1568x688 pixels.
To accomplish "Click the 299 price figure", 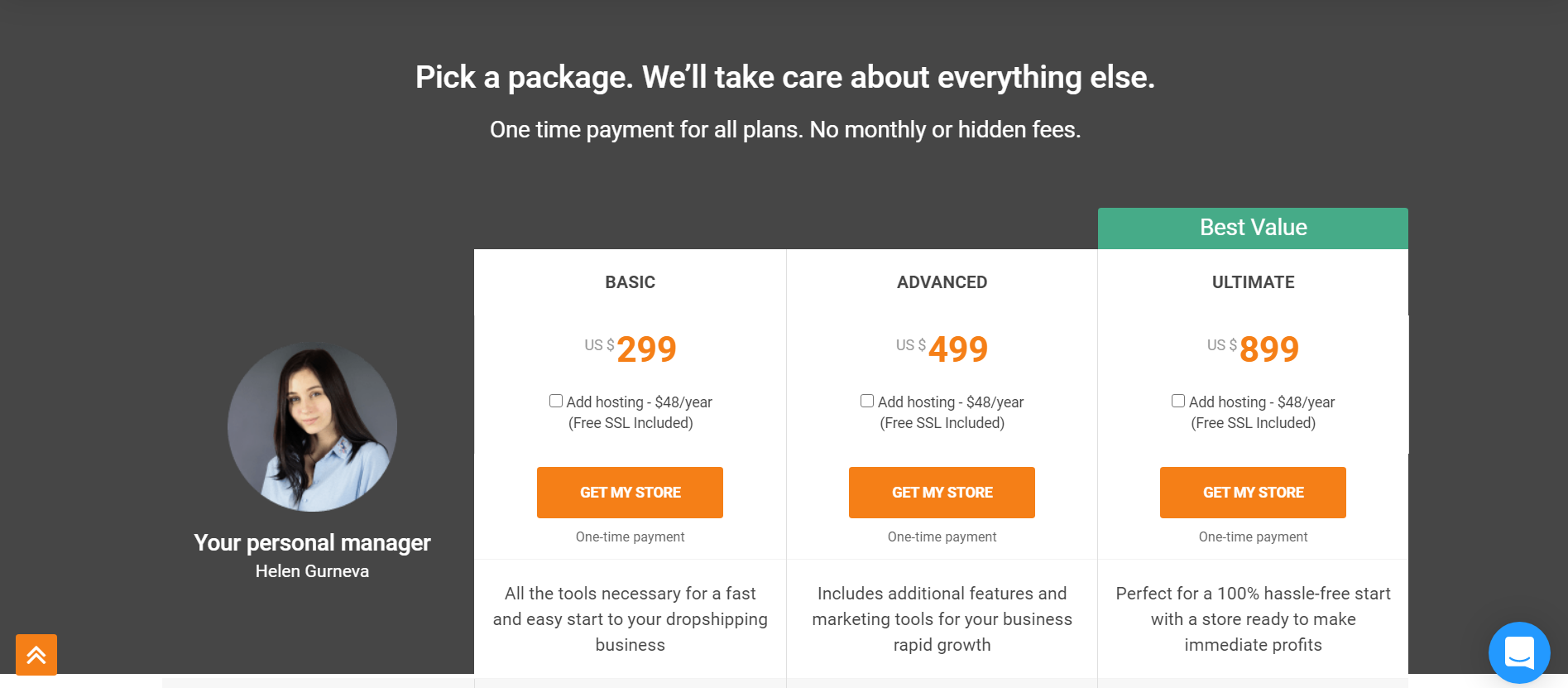I will [646, 349].
